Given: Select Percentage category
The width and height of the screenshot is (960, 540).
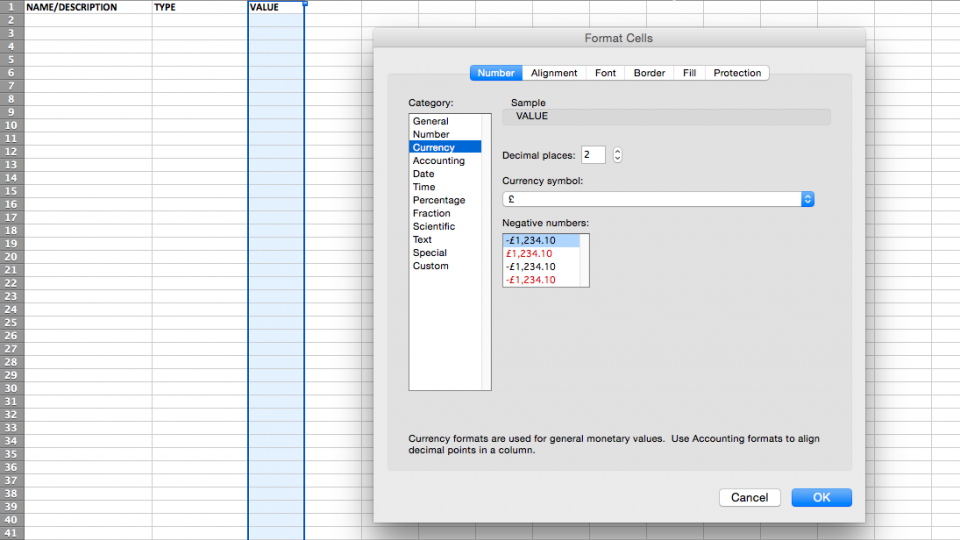Looking at the screenshot, I should [445, 200].
